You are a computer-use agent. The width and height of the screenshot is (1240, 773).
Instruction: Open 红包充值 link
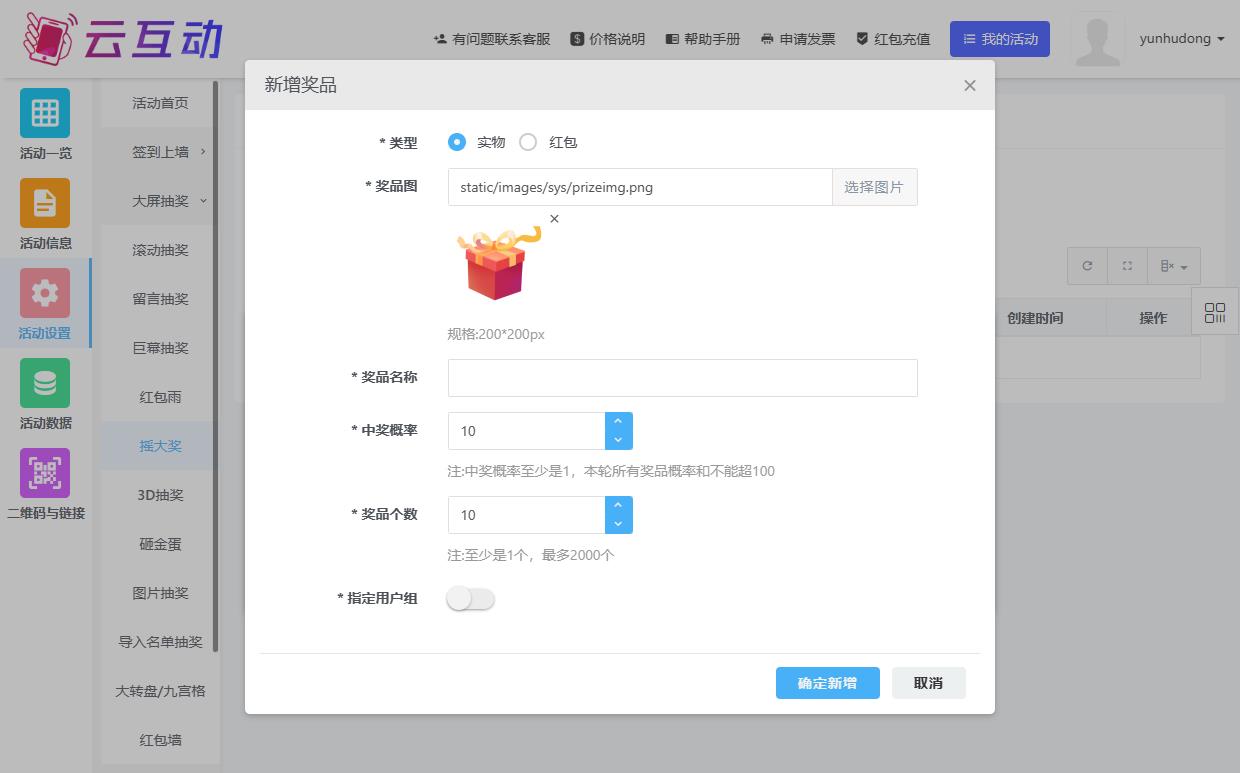click(x=892, y=39)
